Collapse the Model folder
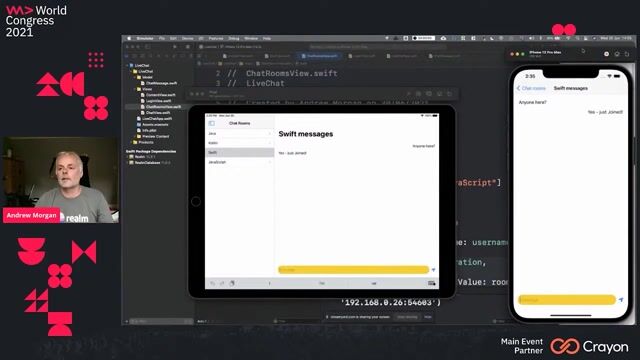The image size is (640, 360). coord(135,77)
